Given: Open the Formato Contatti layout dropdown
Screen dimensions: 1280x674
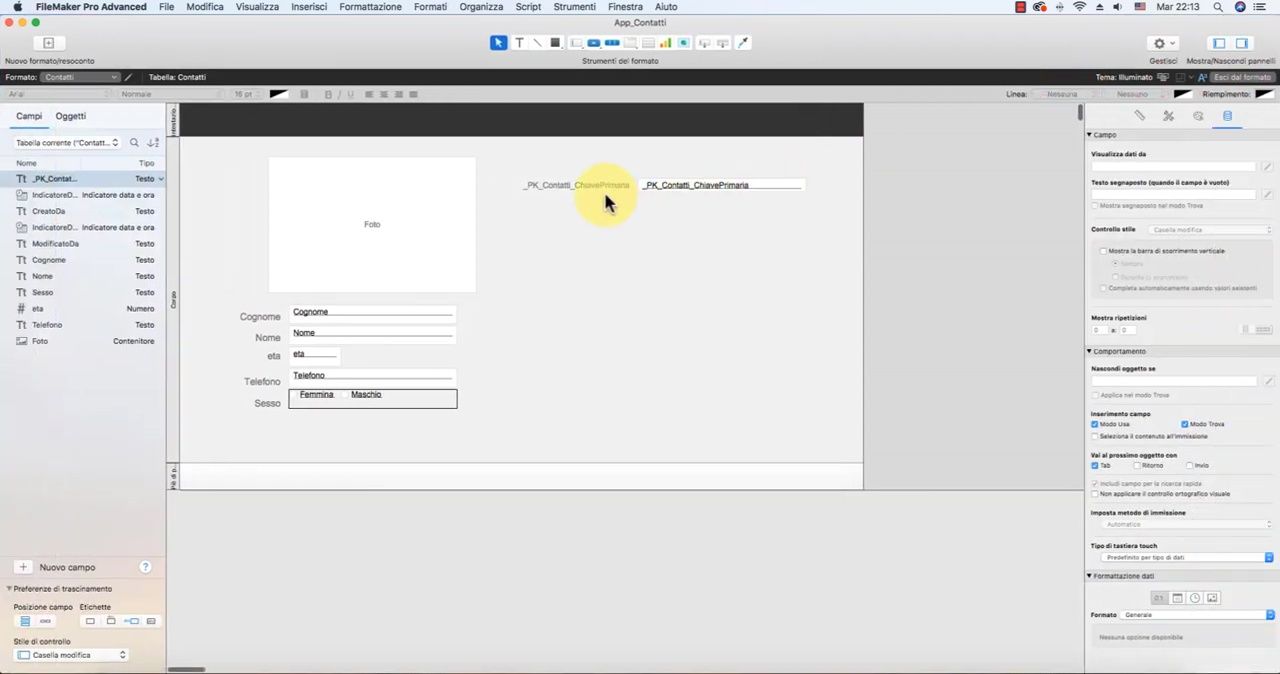Looking at the screenshot, I should coord(81,77).
